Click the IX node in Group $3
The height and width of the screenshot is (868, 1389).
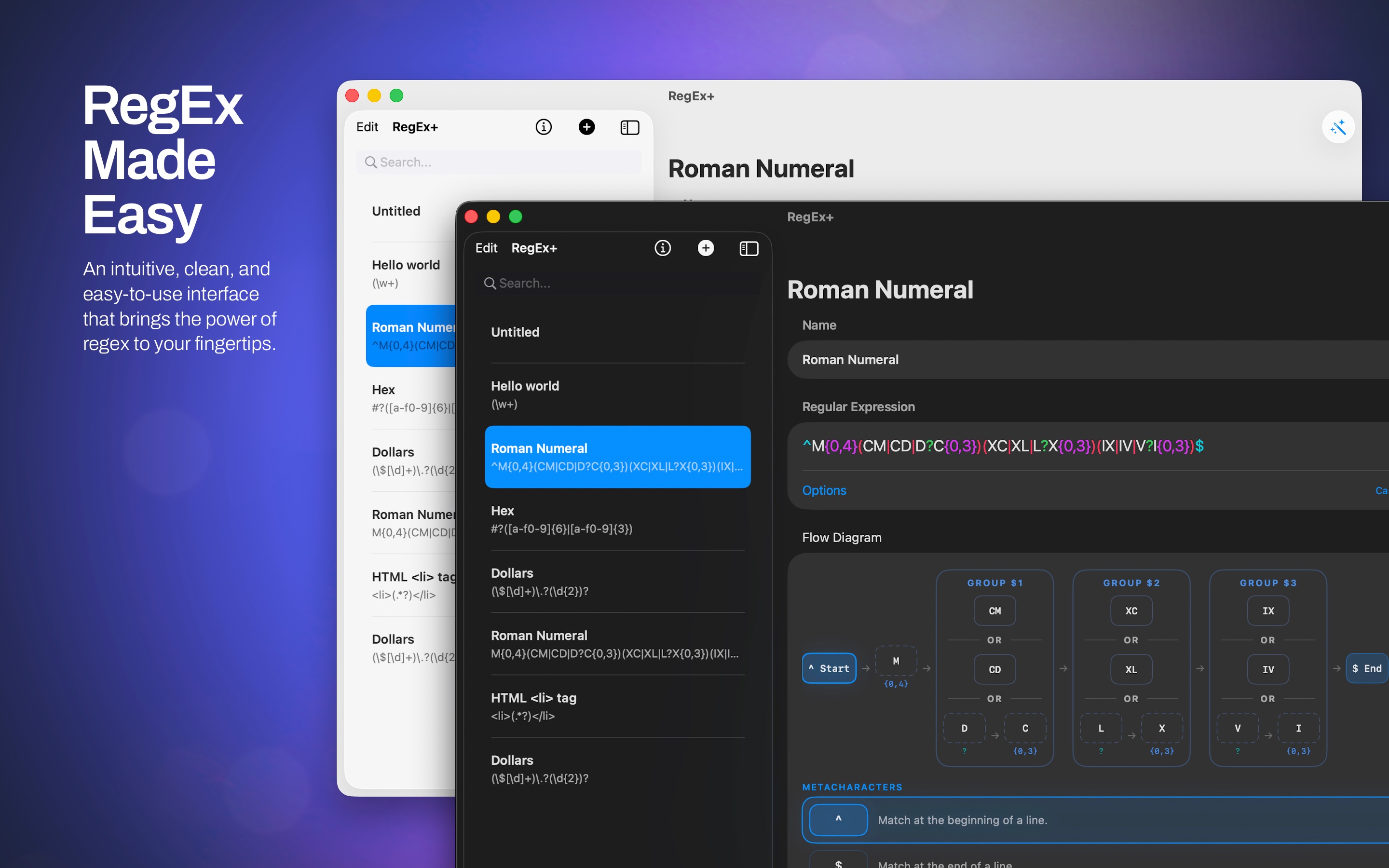tap(1268, 611)
